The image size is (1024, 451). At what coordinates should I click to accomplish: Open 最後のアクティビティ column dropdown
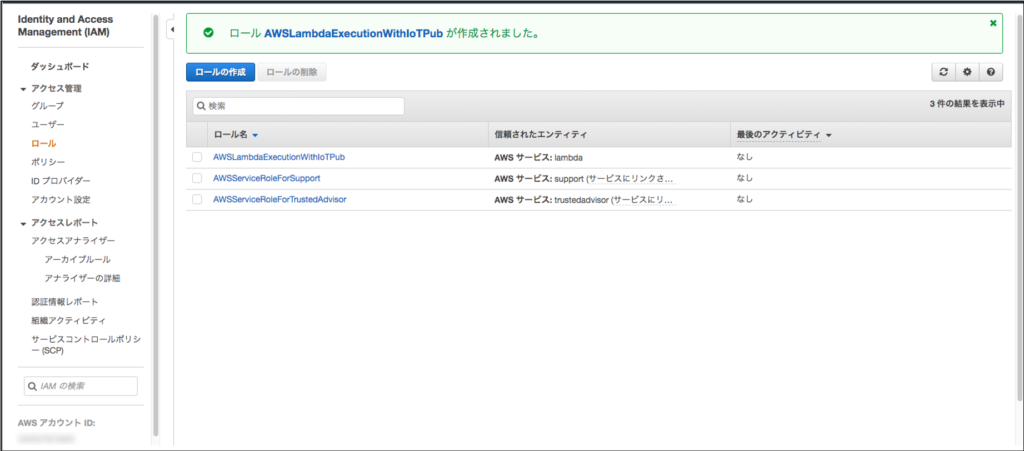(829, 135)
